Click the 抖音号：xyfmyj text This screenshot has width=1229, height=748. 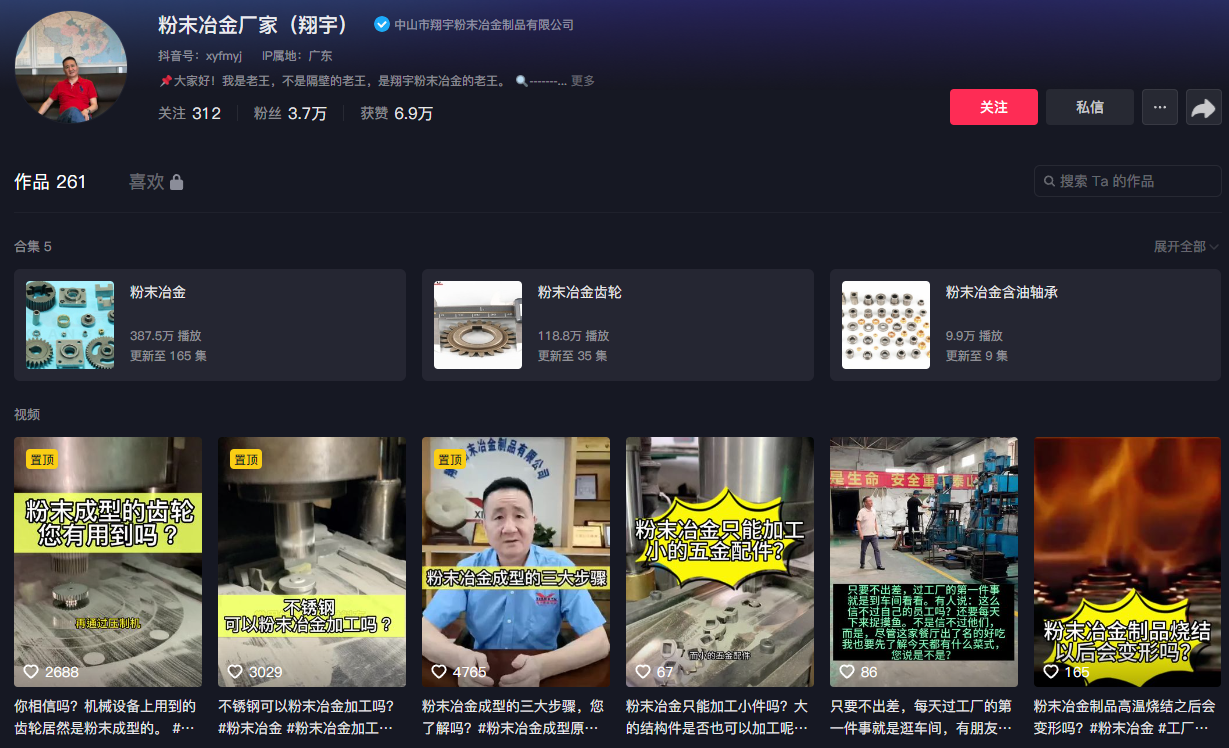200,56
